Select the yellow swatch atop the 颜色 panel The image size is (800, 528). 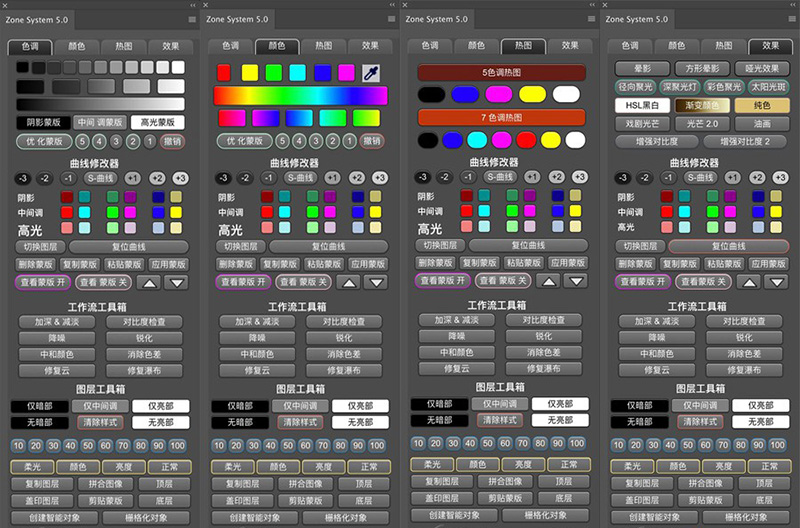(x=249, y=73)
